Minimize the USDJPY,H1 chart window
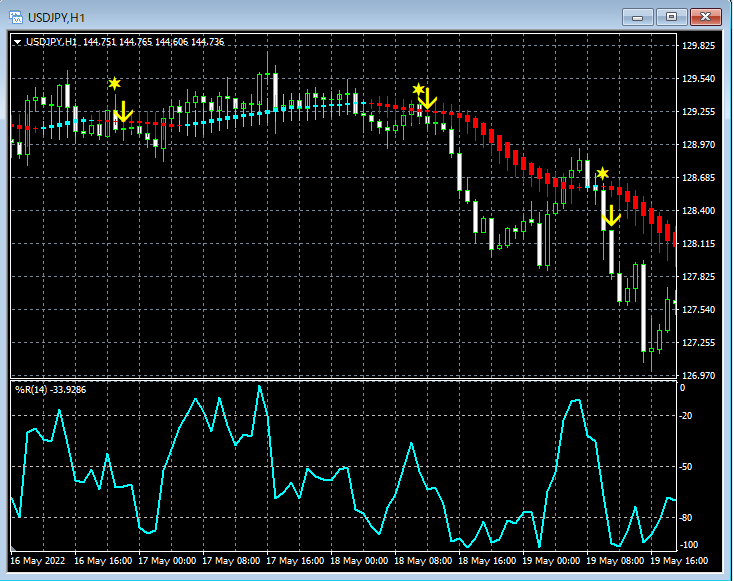The width and height of the screenshot is (734, 581). 637,17
